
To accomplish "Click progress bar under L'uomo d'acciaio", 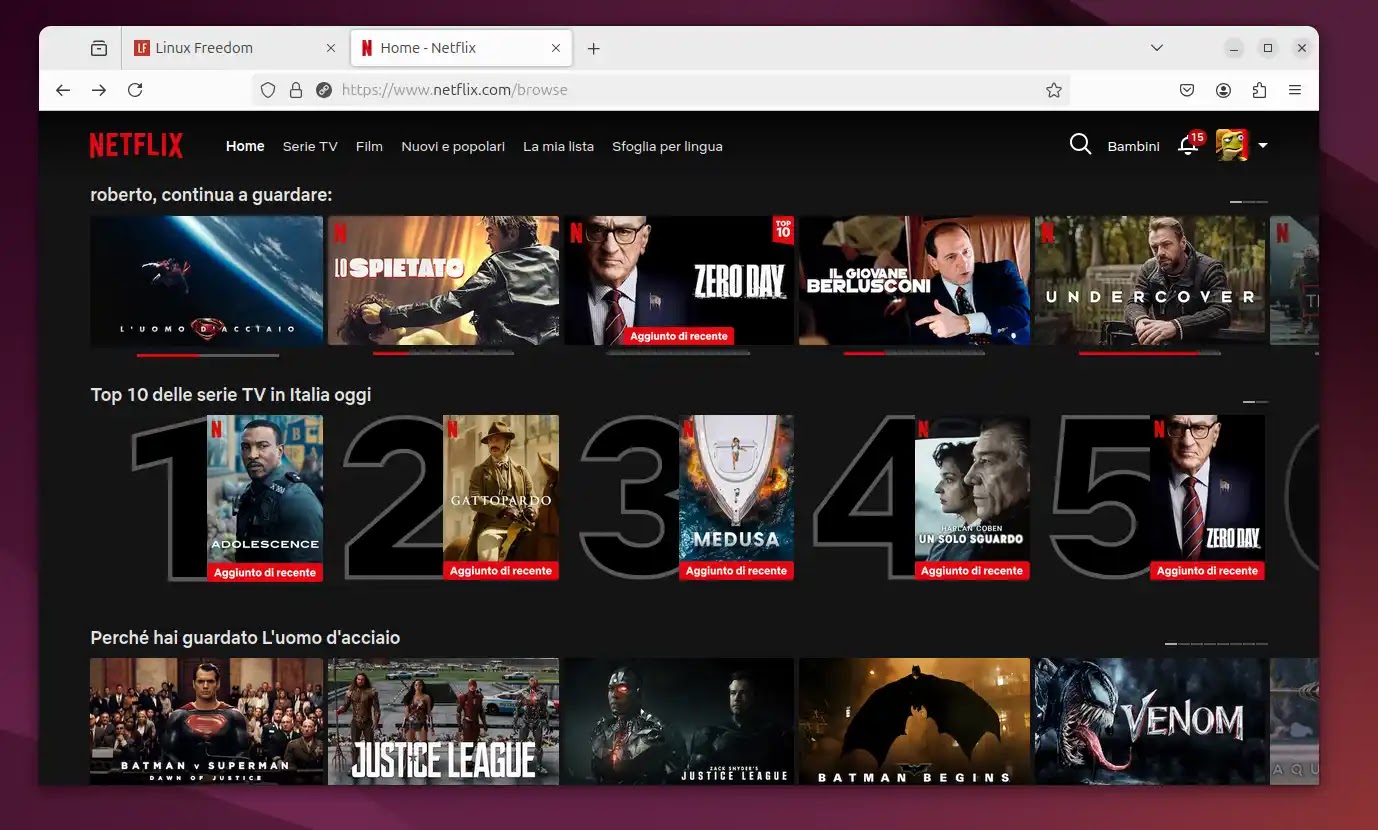I will (208, 354).
